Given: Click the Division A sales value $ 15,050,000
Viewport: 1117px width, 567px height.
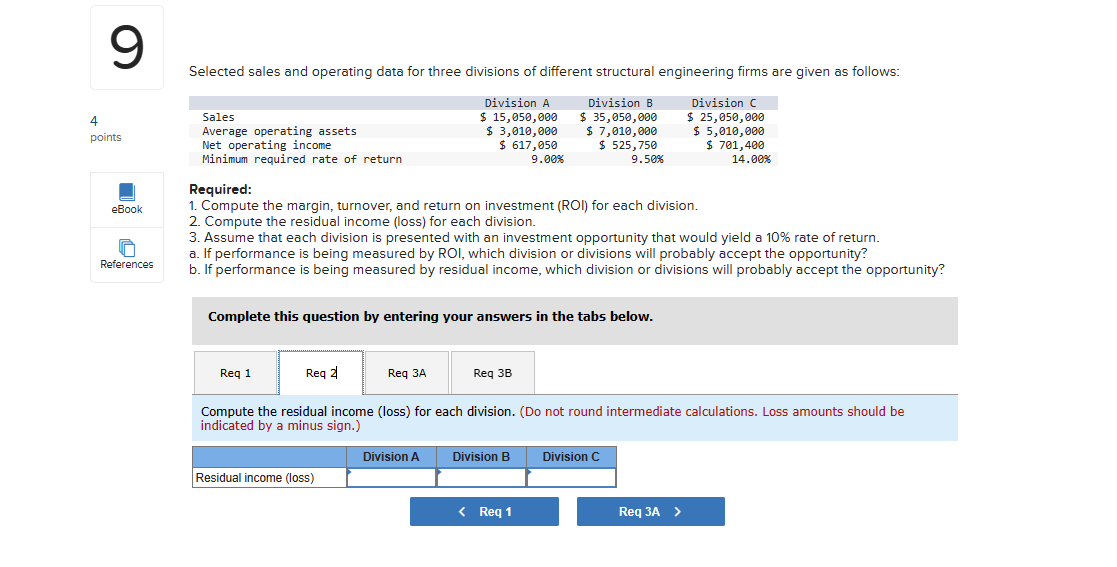Looking at the screenshot, I should pos(519,117).
